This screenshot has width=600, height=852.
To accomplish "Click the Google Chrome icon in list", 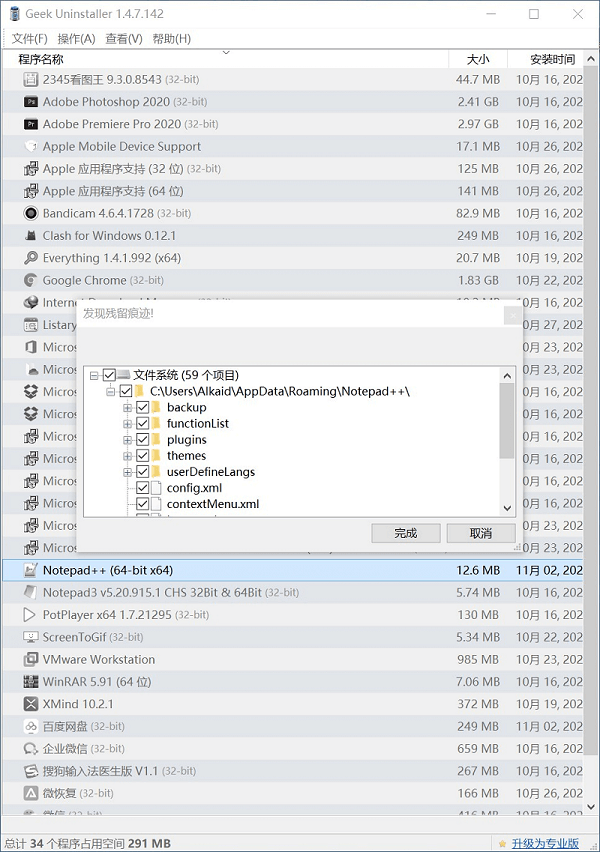I will (x=32, y=281).
